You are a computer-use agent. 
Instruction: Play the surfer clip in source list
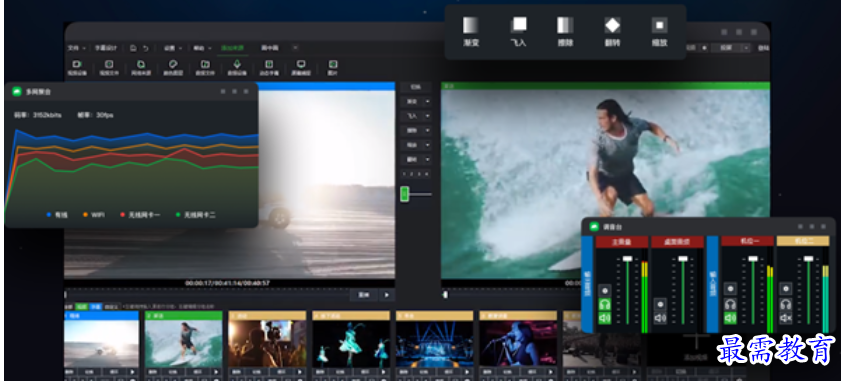click(216, 371)
